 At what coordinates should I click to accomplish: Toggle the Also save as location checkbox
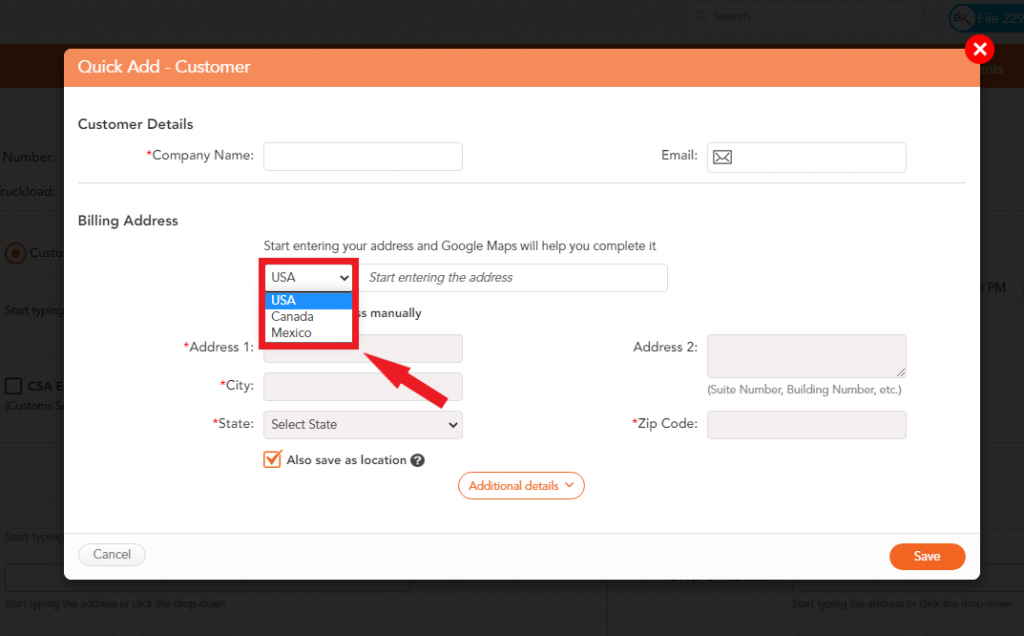click(272, 460)
